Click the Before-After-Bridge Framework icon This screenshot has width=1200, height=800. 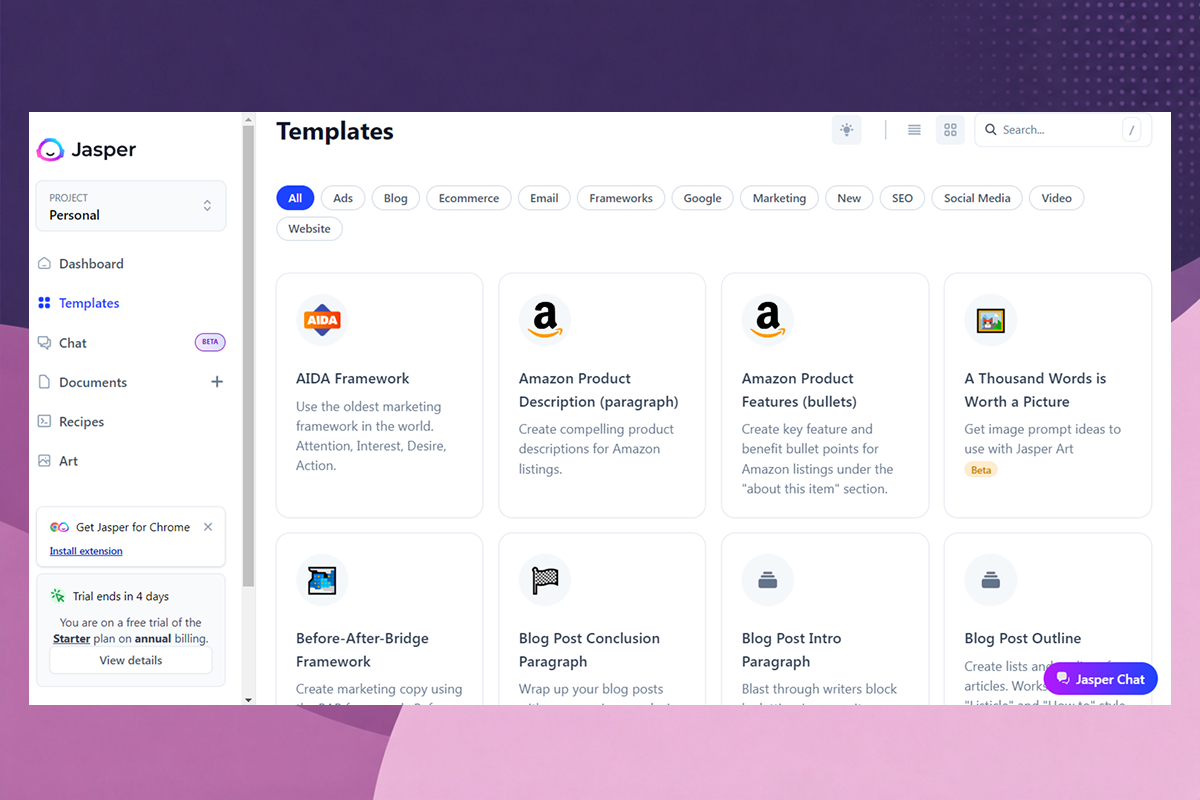322,580
